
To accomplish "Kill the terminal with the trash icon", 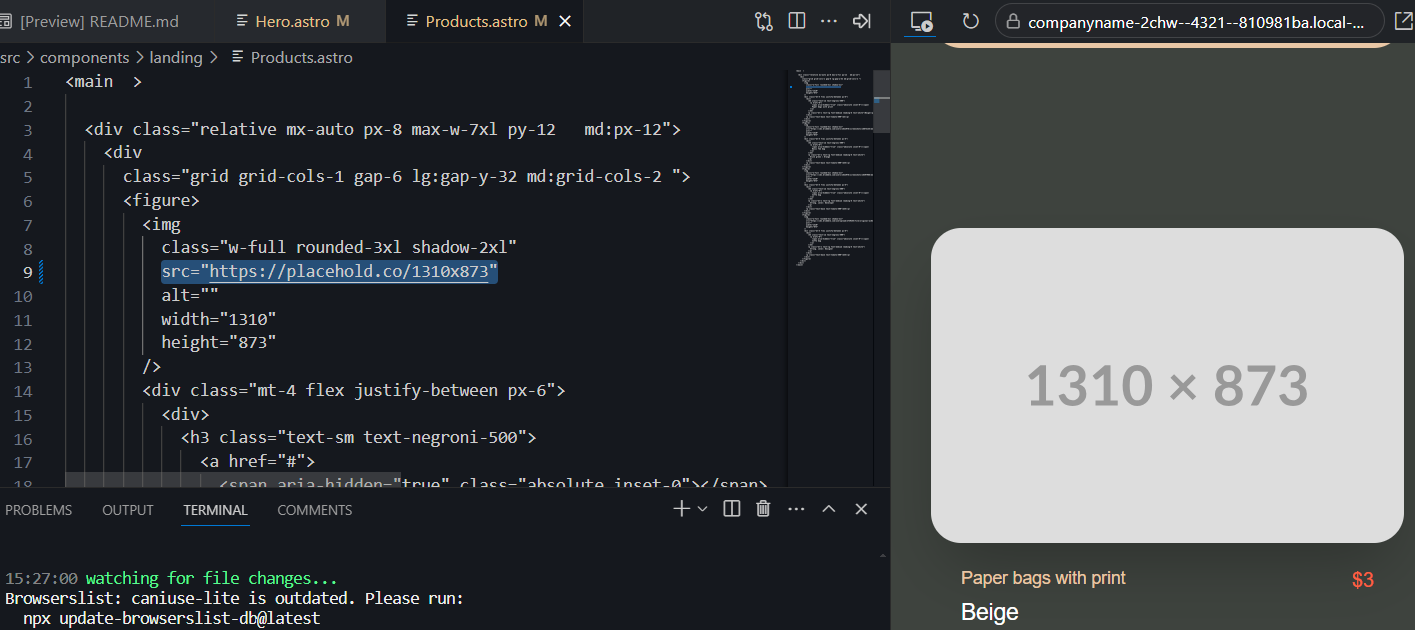I will [x=763, y=509].
